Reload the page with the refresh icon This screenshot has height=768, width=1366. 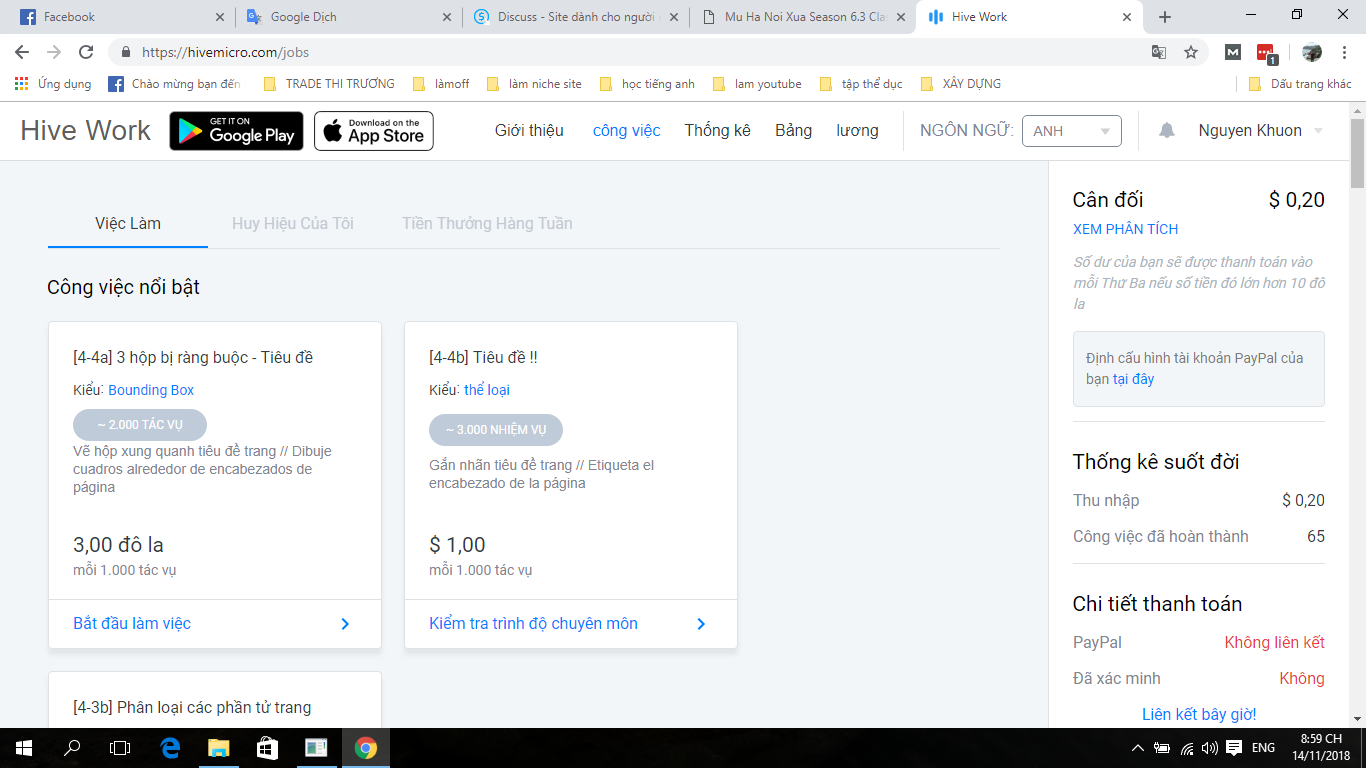86,52
